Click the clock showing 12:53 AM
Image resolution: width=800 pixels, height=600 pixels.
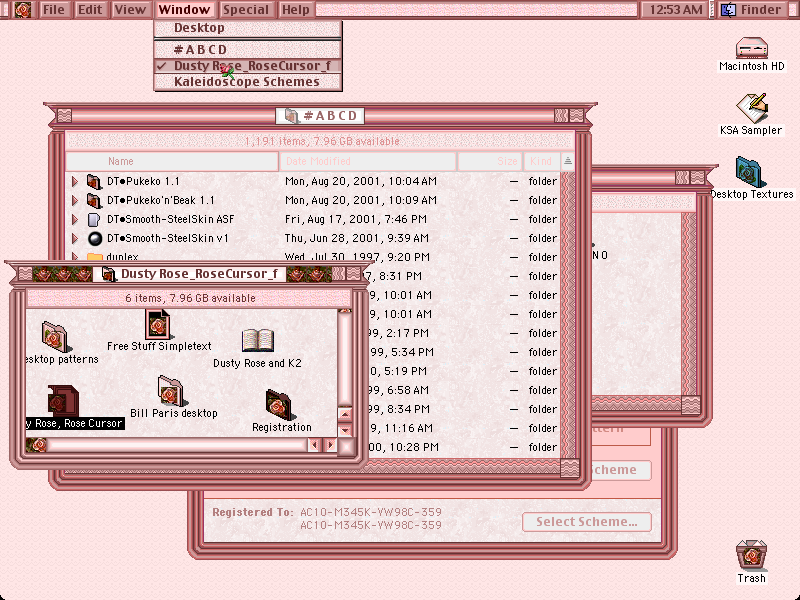(676, 9)
